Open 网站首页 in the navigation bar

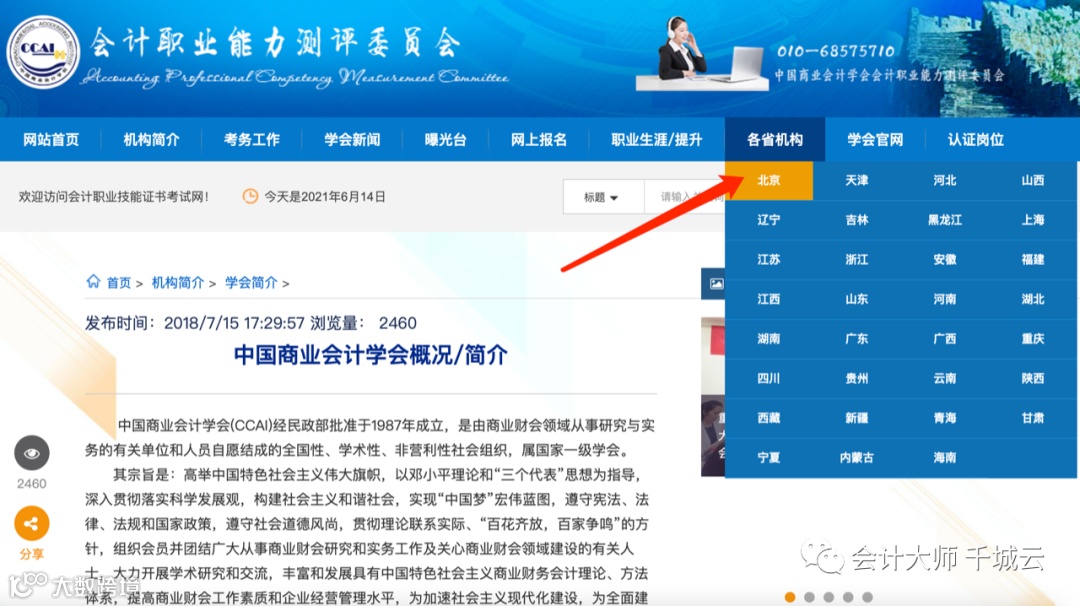tap(51, 140)
